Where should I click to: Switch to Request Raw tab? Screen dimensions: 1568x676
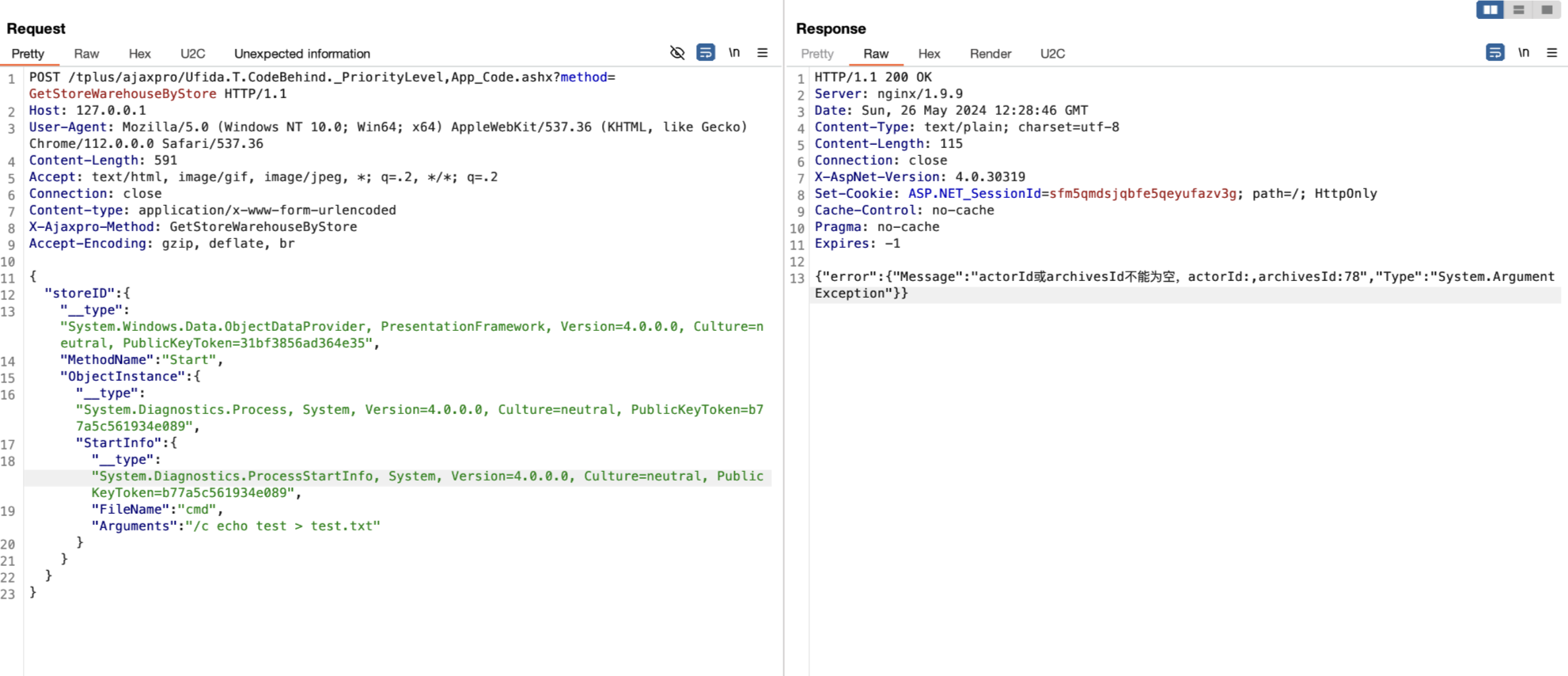(86, 54)
